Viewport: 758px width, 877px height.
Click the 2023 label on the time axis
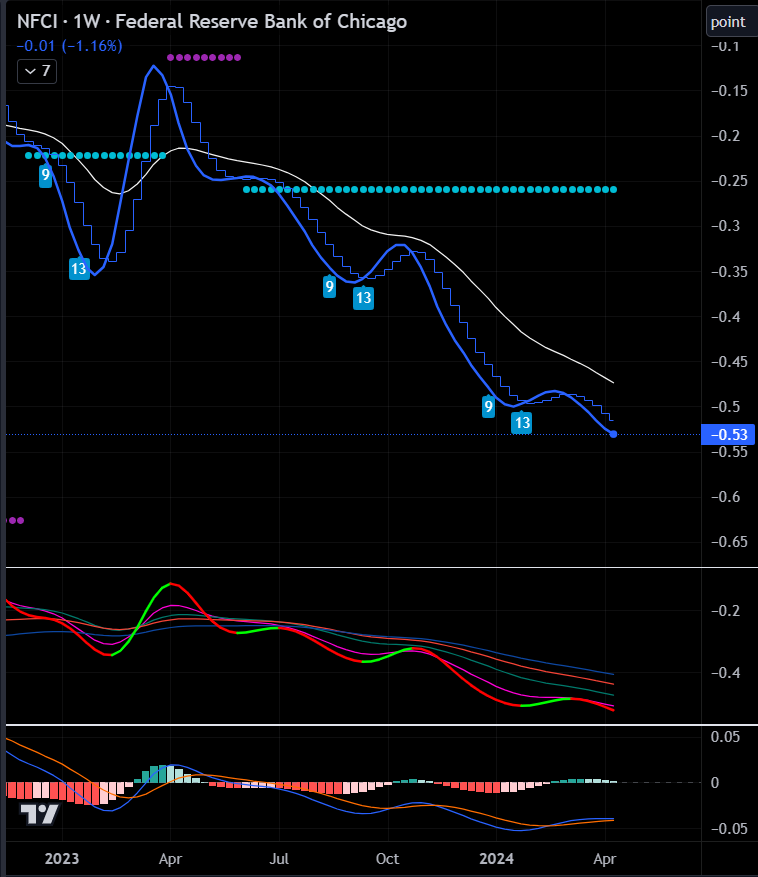(x=62, y=859)
